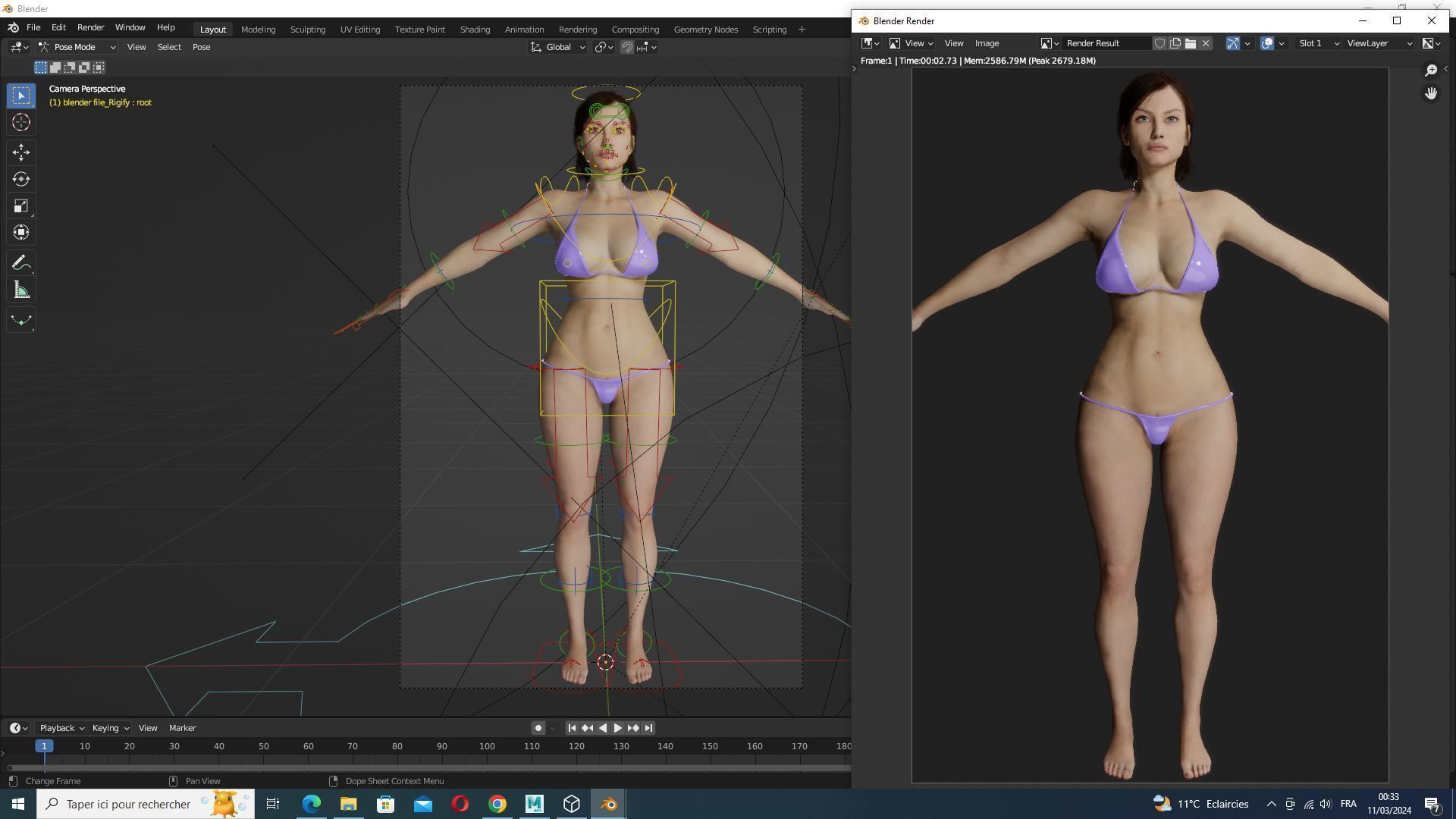Select the Move tool in toolbar

[21, 152]
